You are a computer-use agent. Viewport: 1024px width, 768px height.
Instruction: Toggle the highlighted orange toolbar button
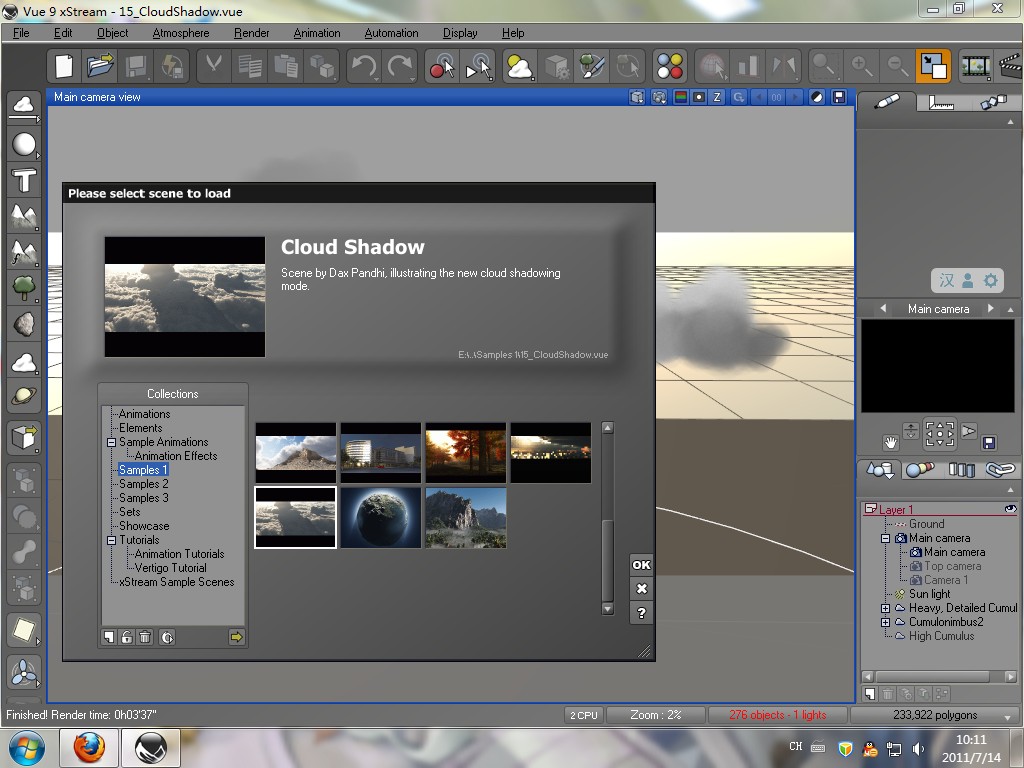pos(933,67)
